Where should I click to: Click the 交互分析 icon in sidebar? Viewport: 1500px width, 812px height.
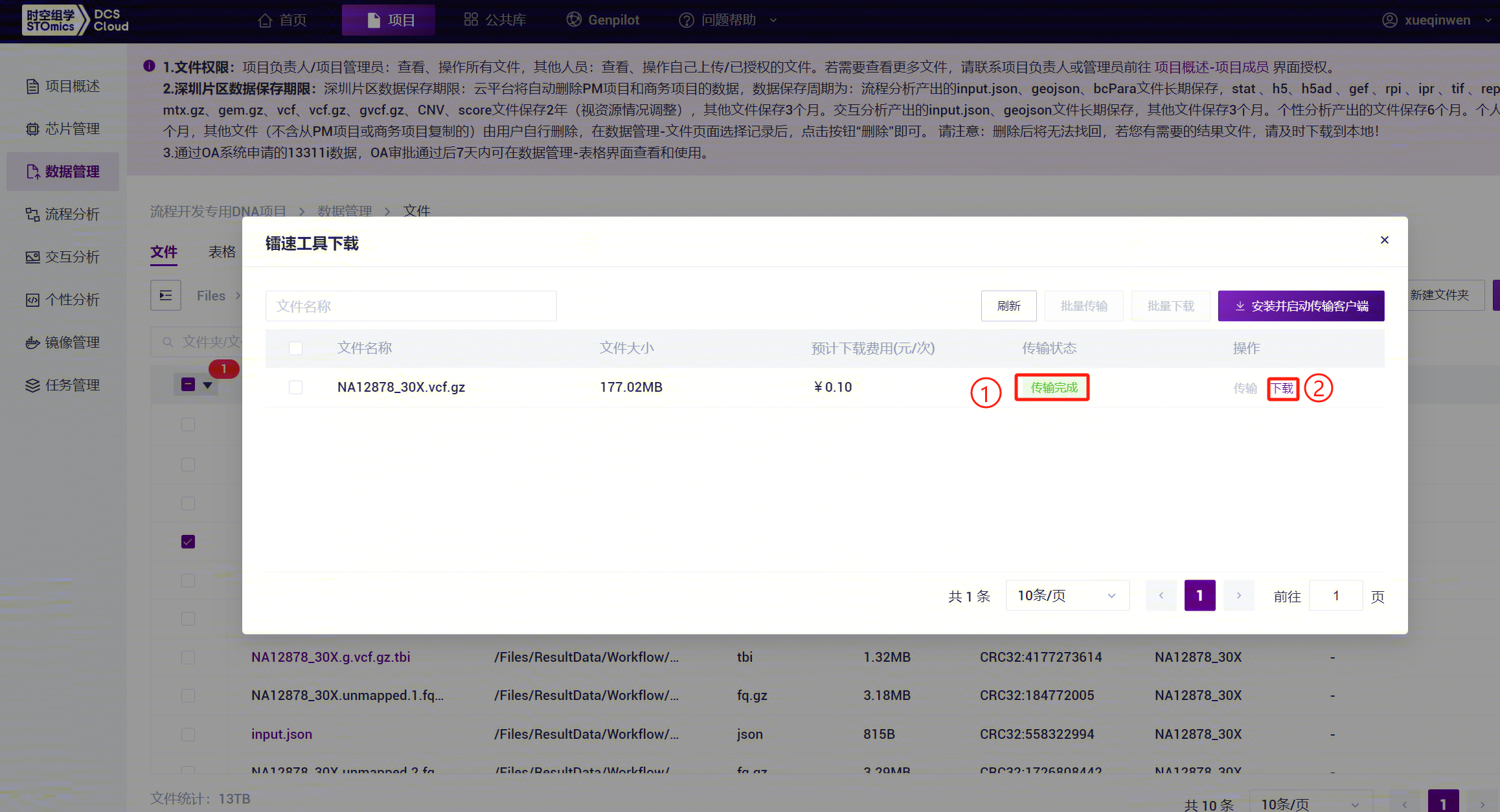pos(32,257)
